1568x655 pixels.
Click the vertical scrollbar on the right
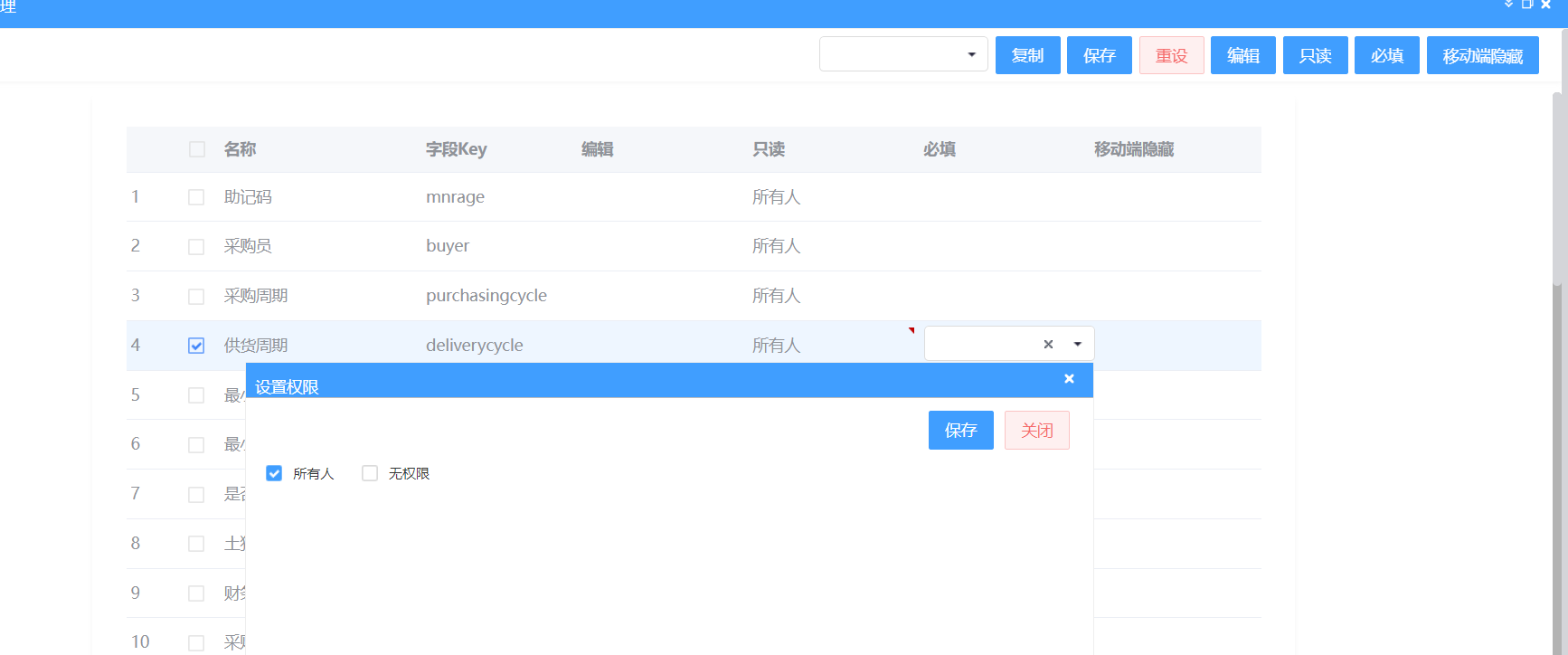pos(1557,362)
